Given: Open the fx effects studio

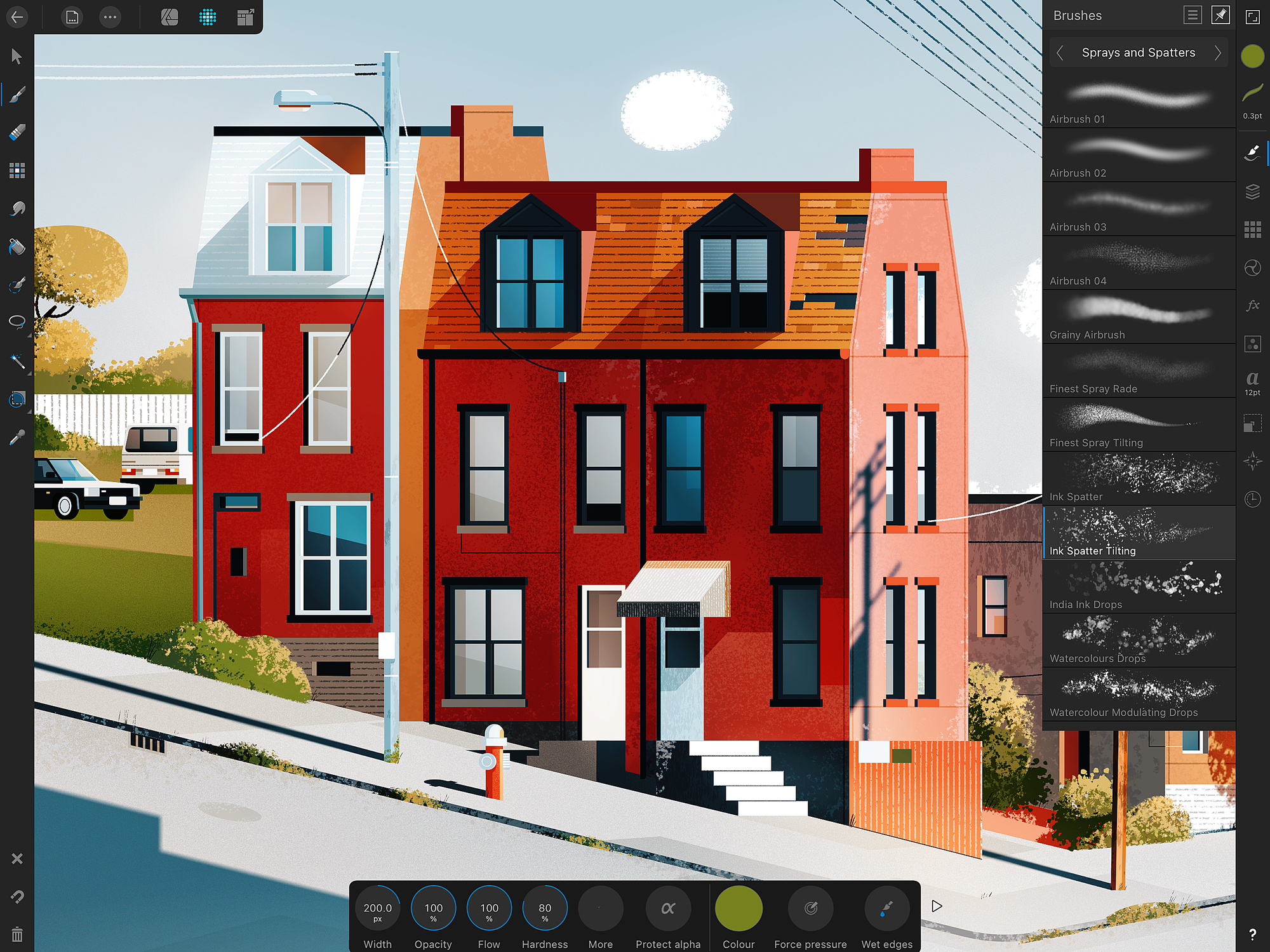Looking at the screenshot, I should (1252, 305).
